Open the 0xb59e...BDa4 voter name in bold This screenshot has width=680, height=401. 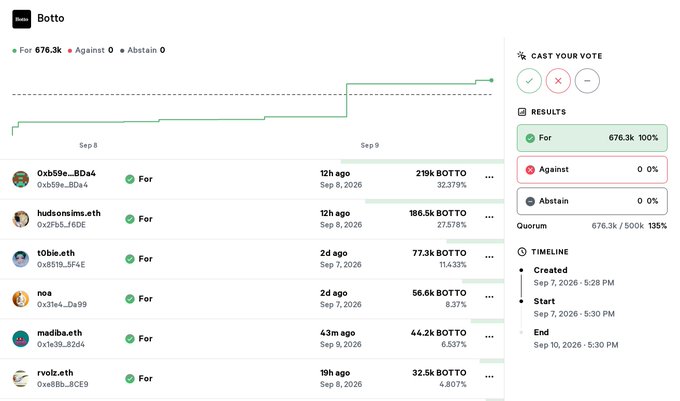click(66, 173)
